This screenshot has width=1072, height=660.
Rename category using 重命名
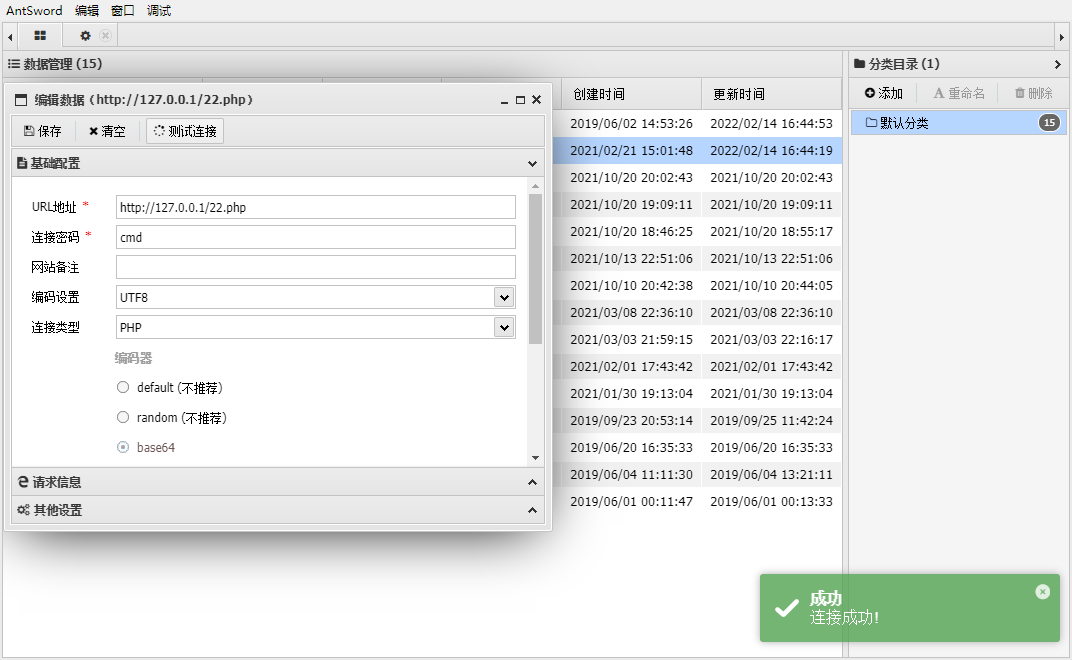(959, 93)
